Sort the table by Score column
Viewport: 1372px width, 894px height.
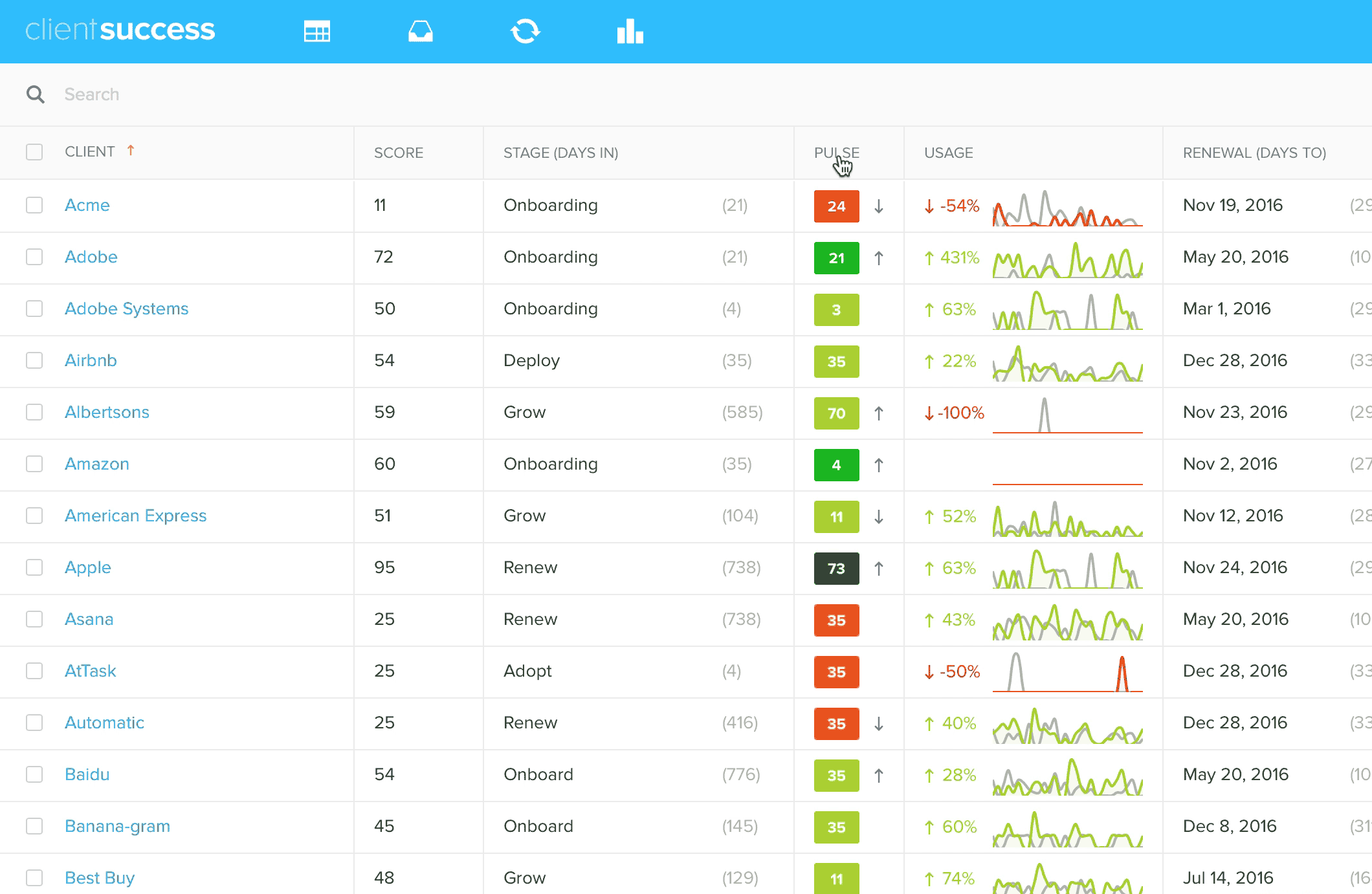pyautogui.click(x=398, y=153)
